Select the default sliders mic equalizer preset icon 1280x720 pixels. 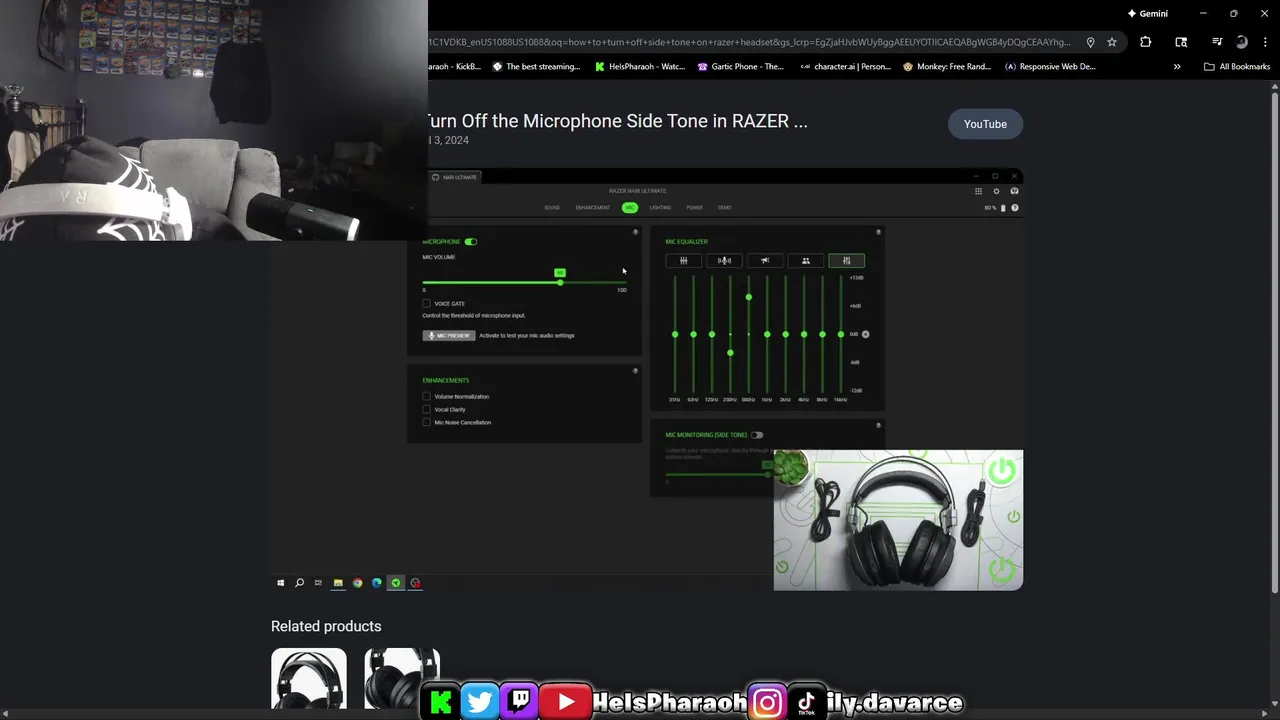point(684,261)
